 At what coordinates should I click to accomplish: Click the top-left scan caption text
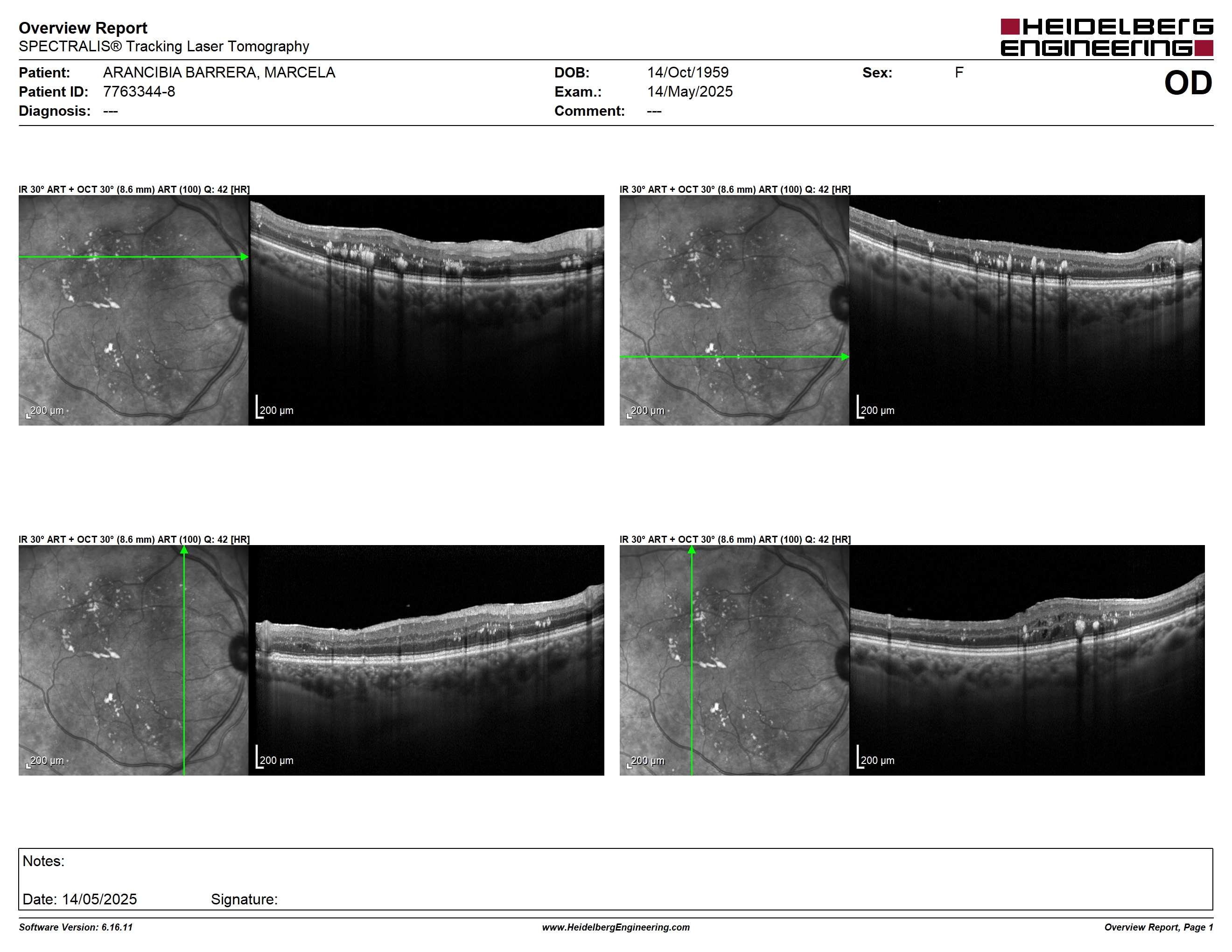tap(134, 189)
